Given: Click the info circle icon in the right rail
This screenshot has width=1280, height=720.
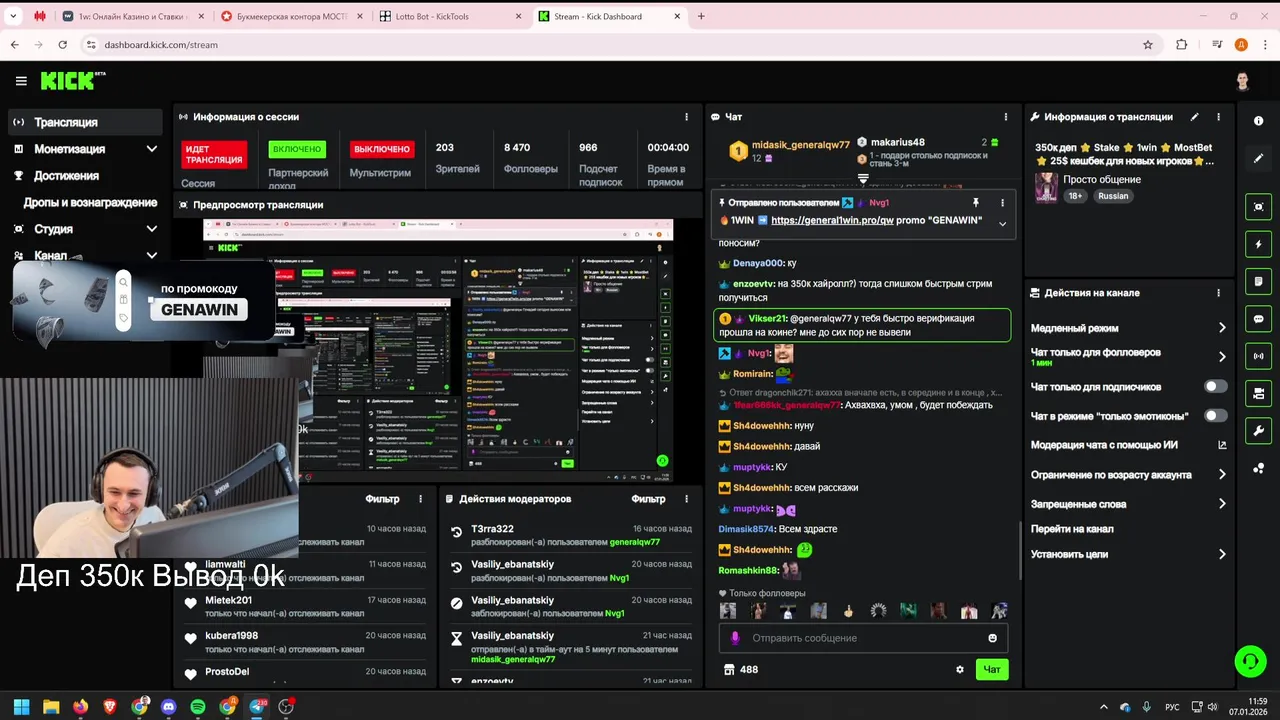Looking at the screenshot, I should click(1258, 121).
